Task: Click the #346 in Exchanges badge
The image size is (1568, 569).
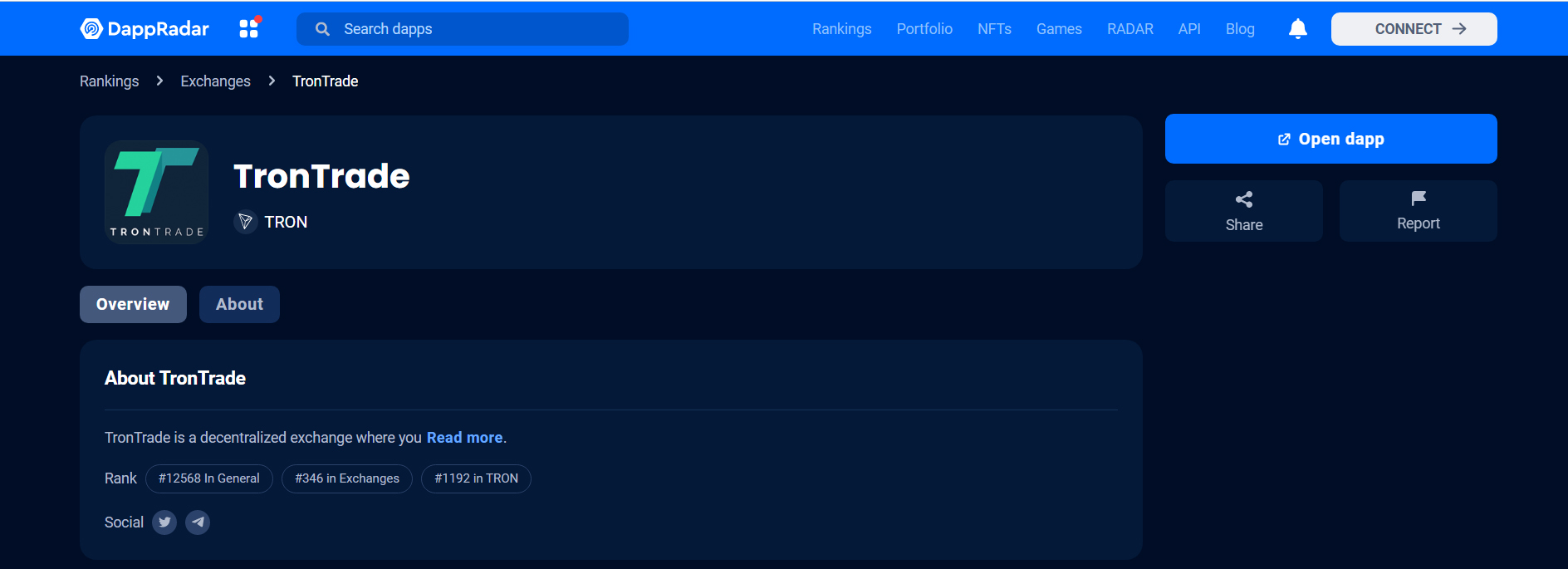Action: coord(347,478)
